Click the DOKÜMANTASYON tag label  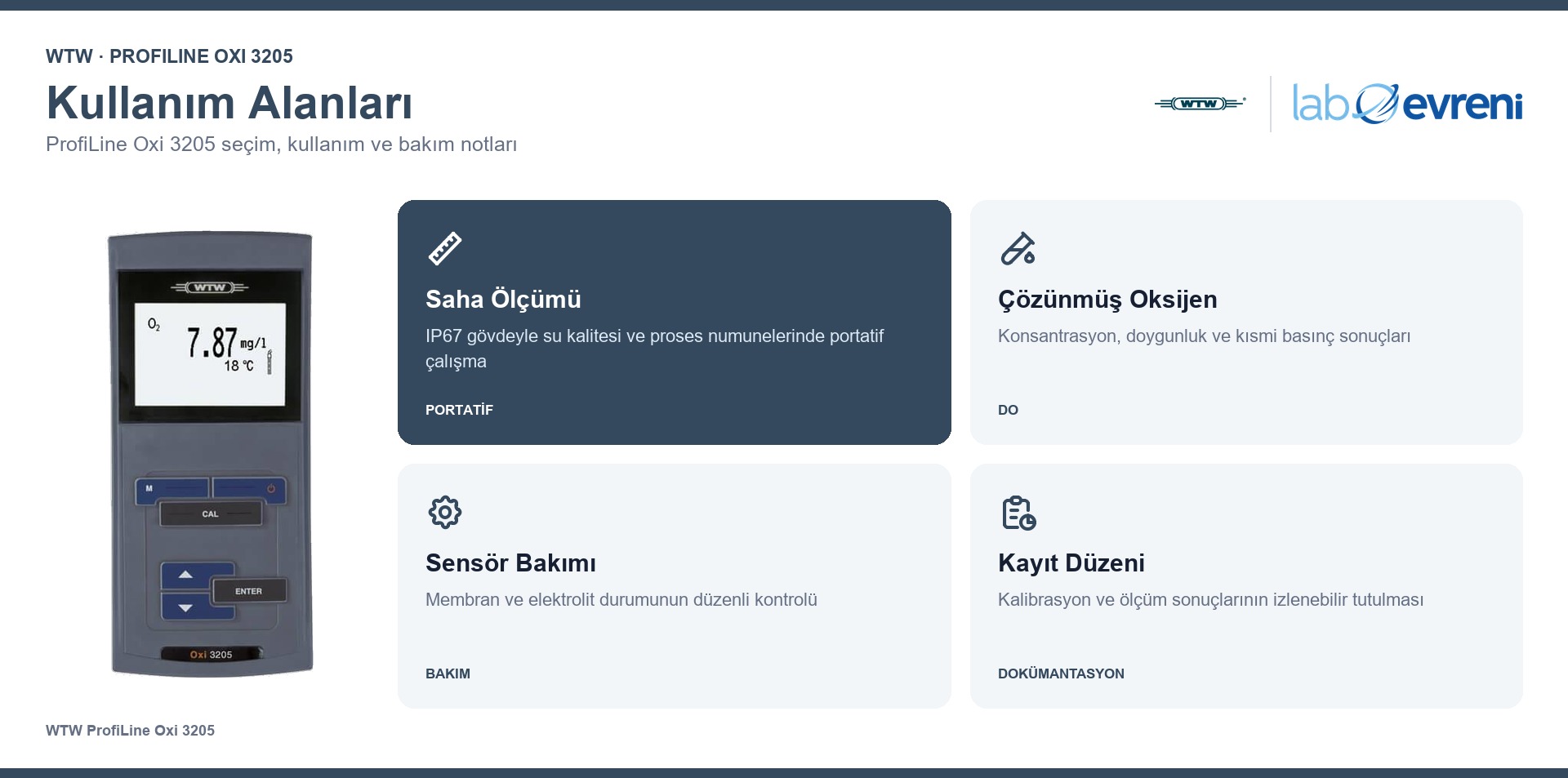(1061, 674)
